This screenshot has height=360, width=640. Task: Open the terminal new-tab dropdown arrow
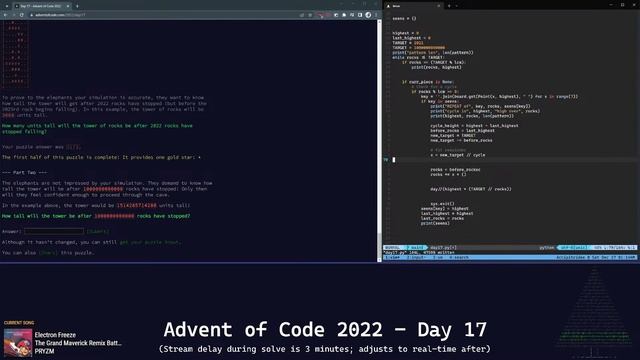tap(456, 6)
